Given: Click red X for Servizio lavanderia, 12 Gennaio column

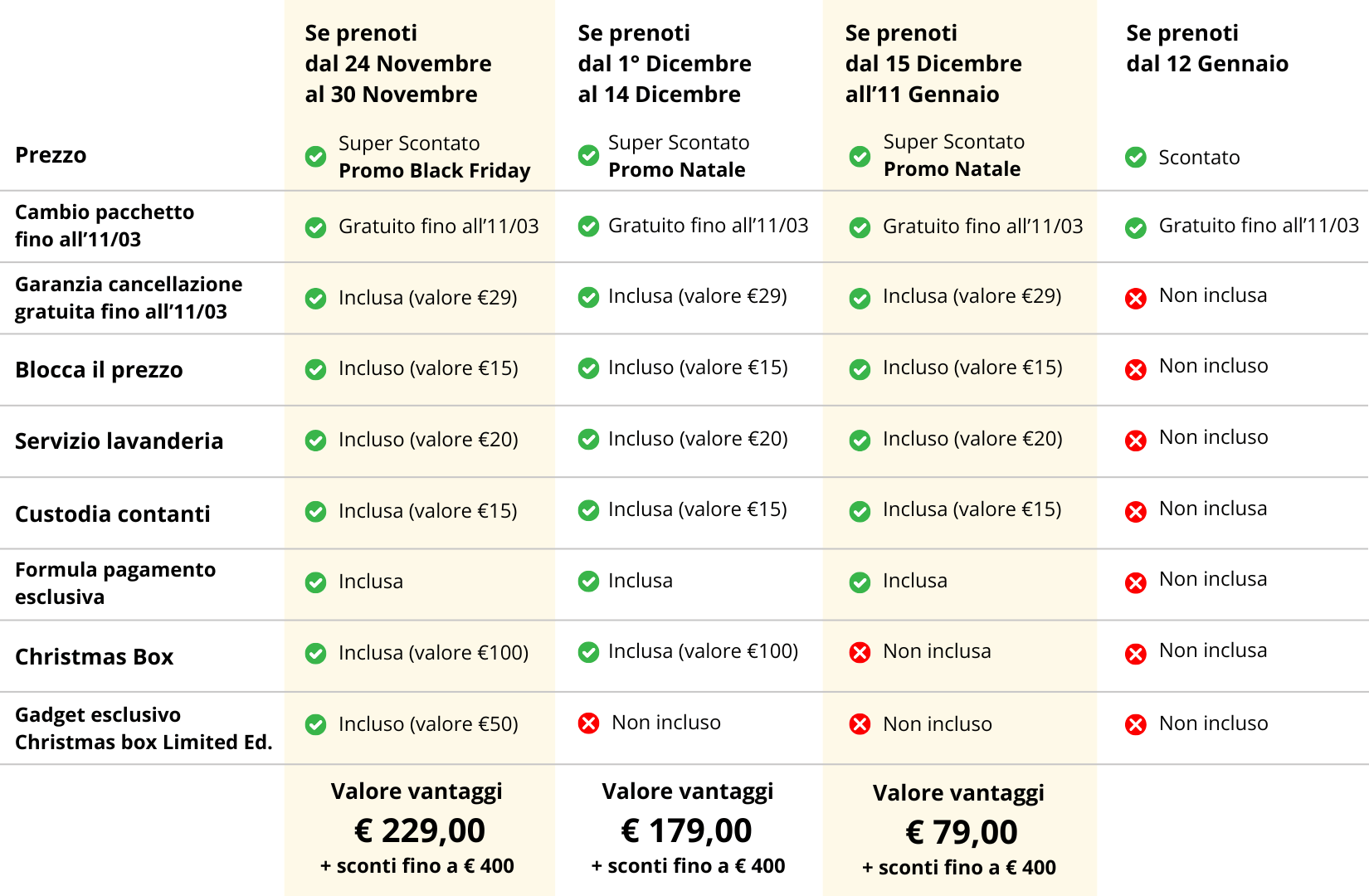Looking at the screenshot, I should [1135, 441].
